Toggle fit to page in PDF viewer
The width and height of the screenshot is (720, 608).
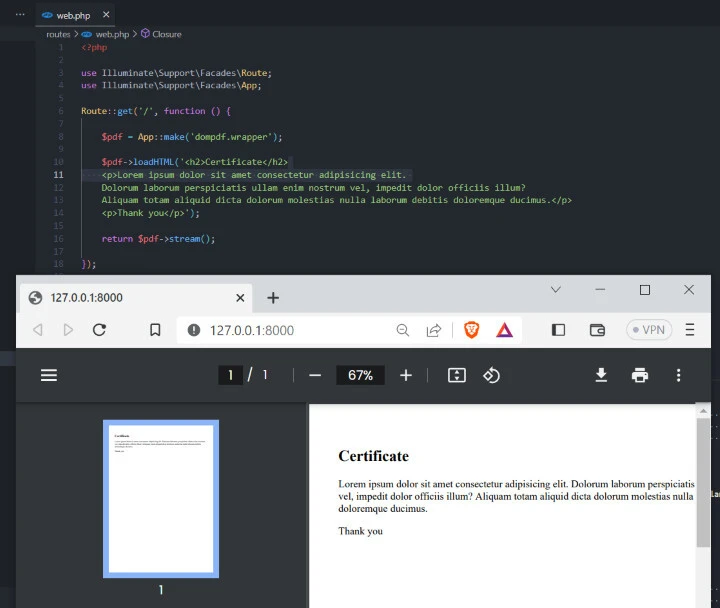pos(456,375)
